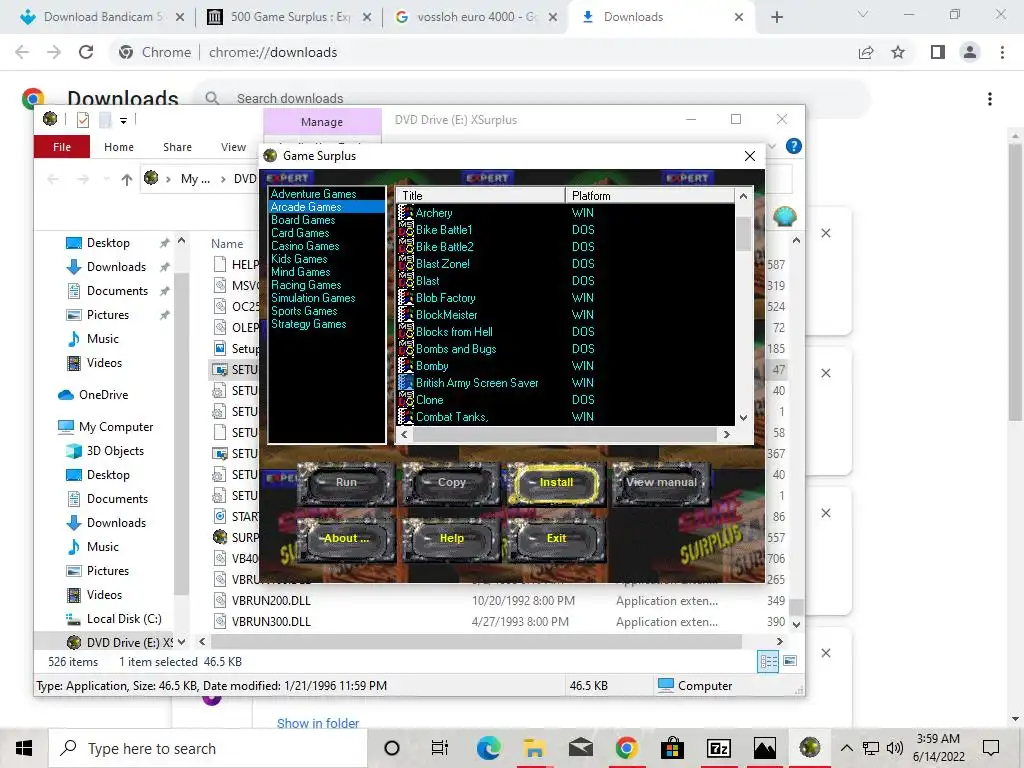
Task: Click Explorer help question mark icon
Action: coord(793,146)
